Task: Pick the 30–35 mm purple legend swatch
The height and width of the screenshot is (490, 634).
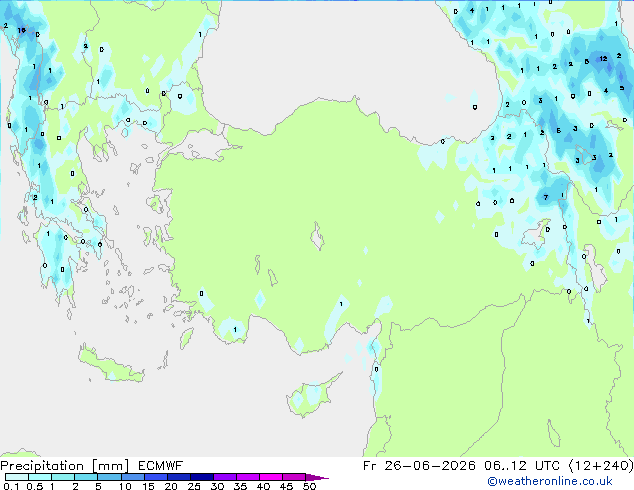Action: click(x=225, y=477)
